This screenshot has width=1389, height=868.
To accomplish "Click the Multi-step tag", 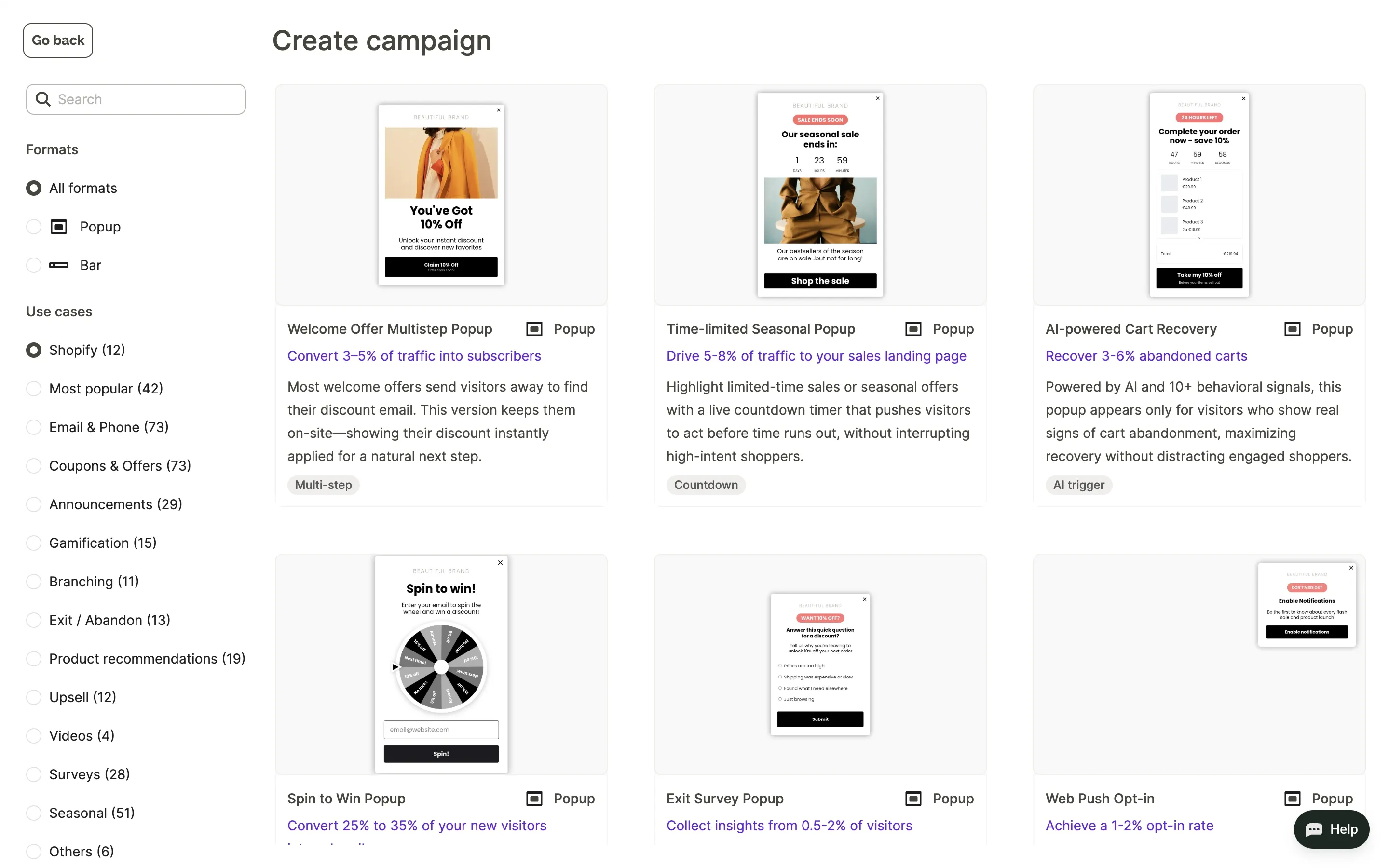I will [323, 485].
